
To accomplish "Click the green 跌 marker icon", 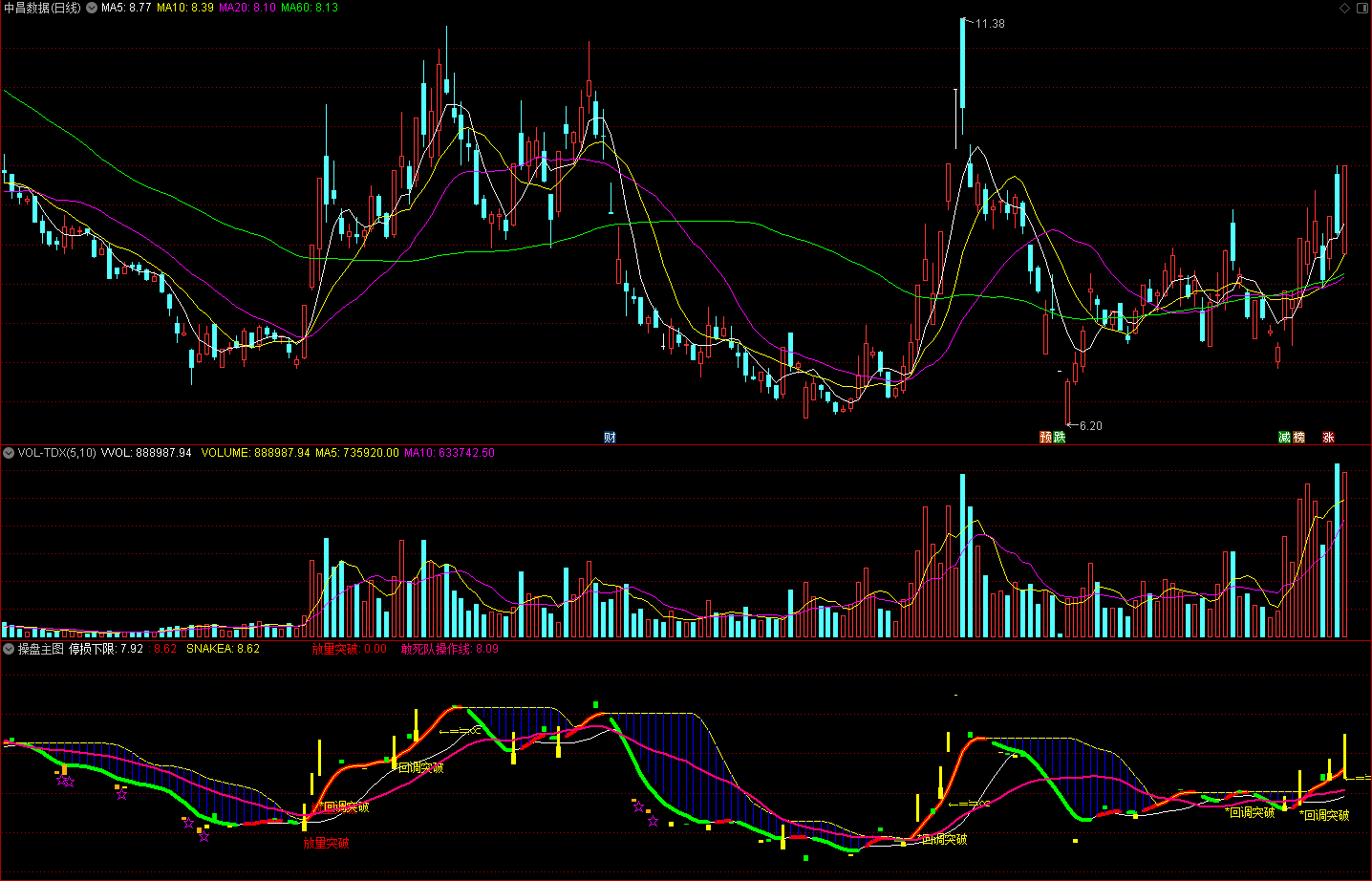I will tap(1060, 438).
